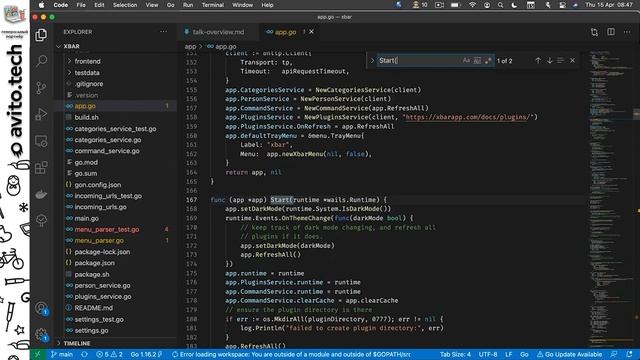Open the tree-shaped activity bar icon

[x=41, y=221]
